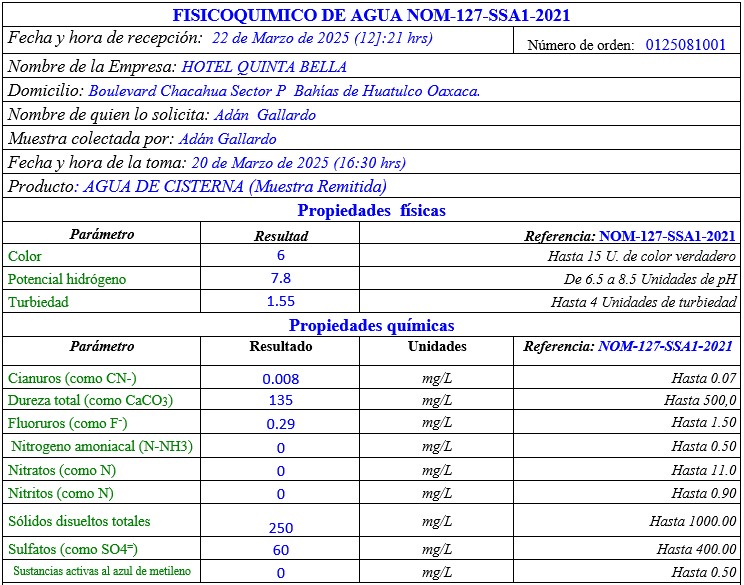Select 'Cianuros (como CN-)' label

(72, 378)
